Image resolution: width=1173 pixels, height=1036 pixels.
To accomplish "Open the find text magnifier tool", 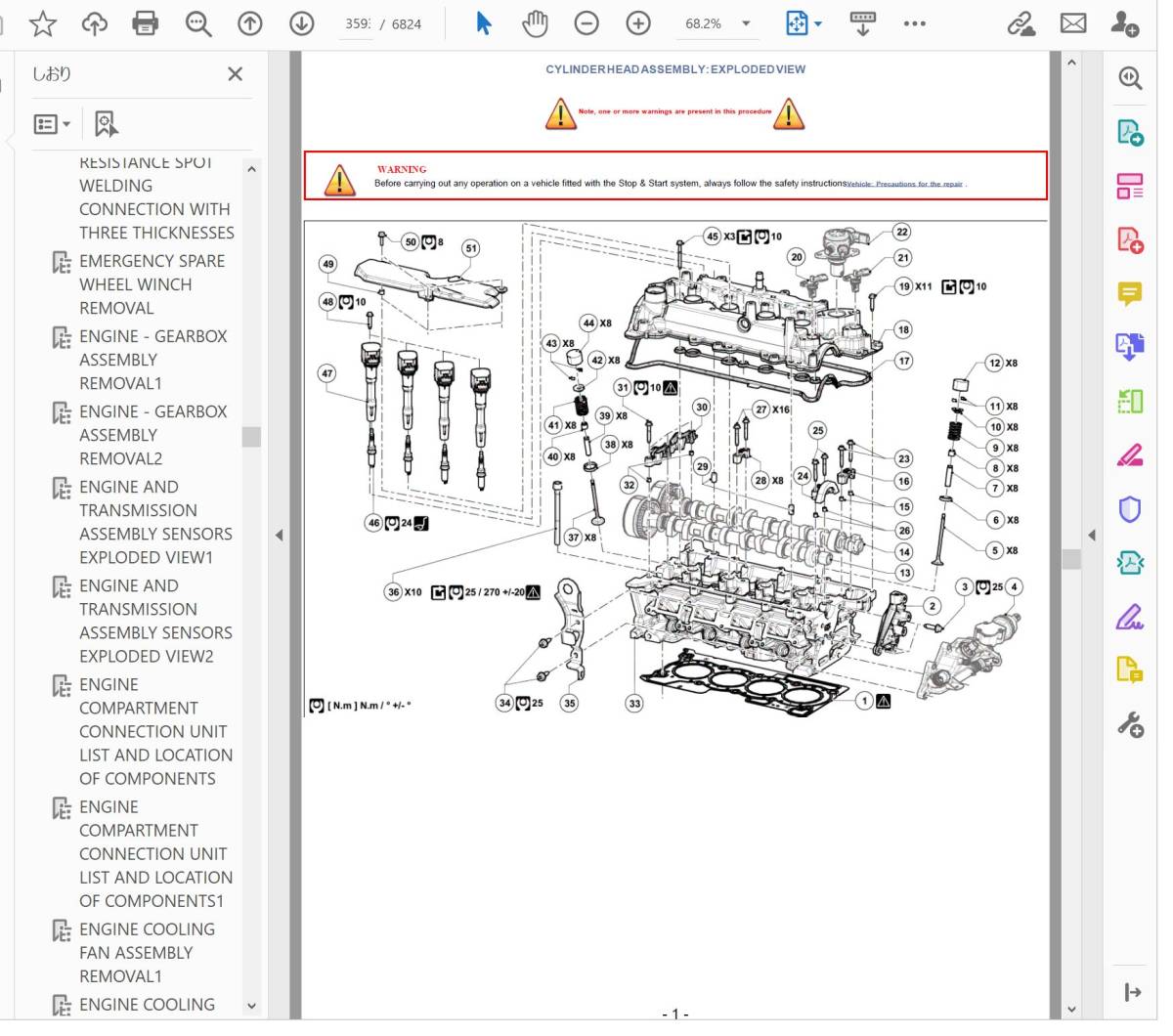I will point(198,23).
